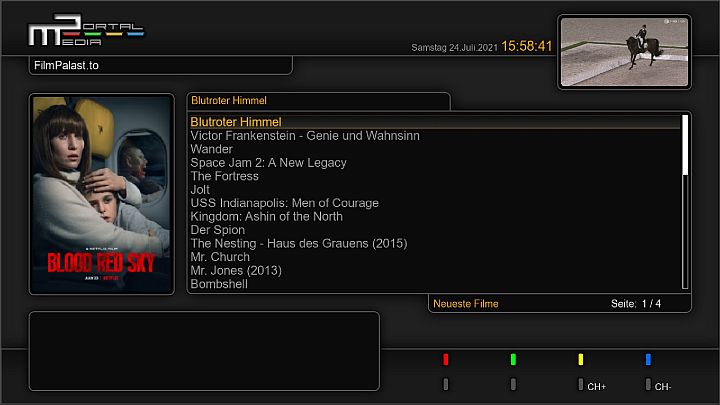Open Victor Frankenstein - Genie und Wahnsinn
The image size is (720, 405).
[305, 136]
